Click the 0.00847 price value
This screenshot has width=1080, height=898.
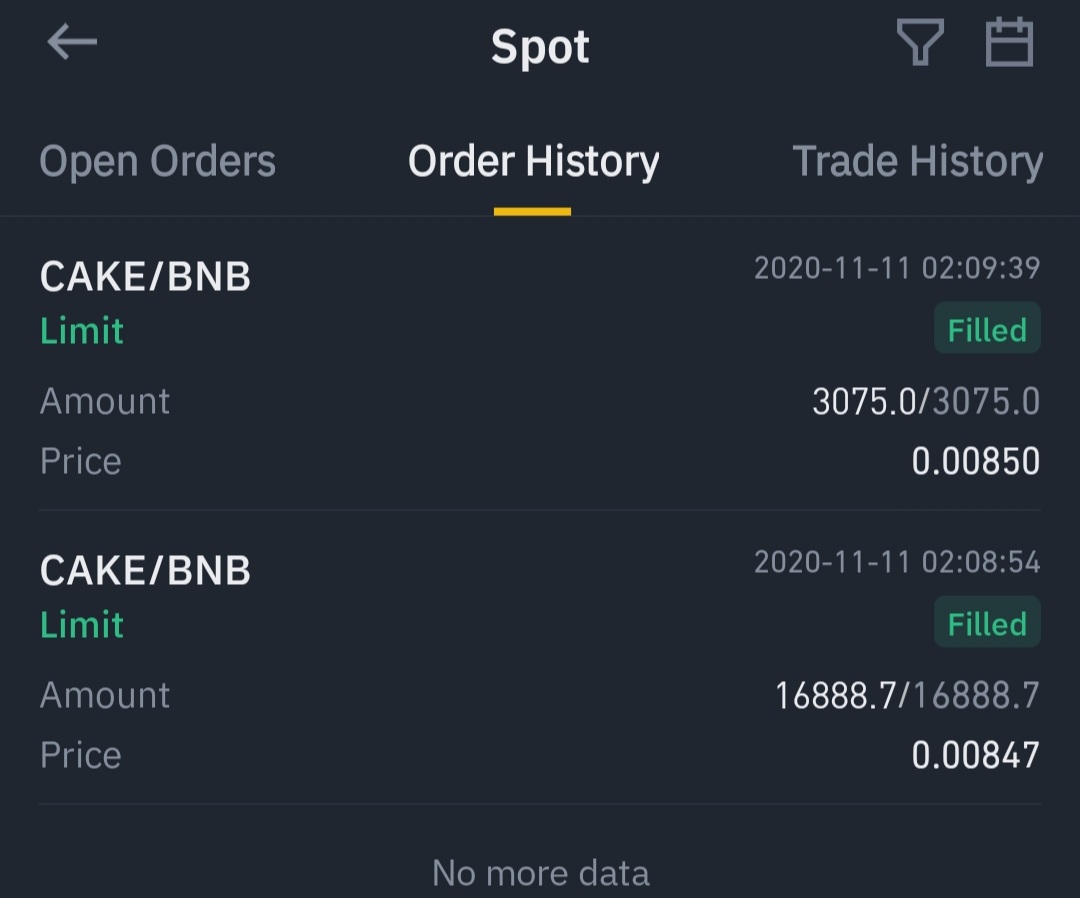975,755
